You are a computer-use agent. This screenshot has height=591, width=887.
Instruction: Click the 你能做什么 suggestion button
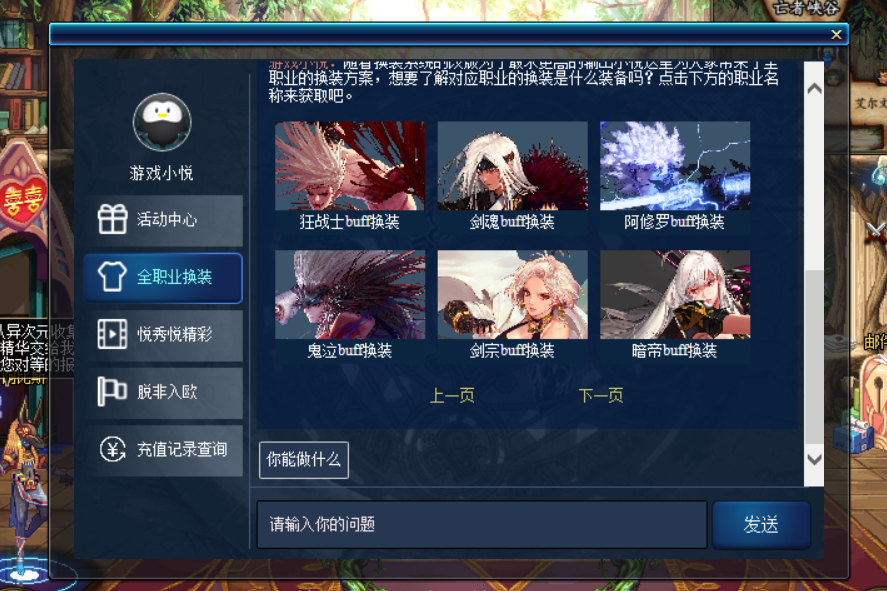pyautogui.click(x=304, y=460)
